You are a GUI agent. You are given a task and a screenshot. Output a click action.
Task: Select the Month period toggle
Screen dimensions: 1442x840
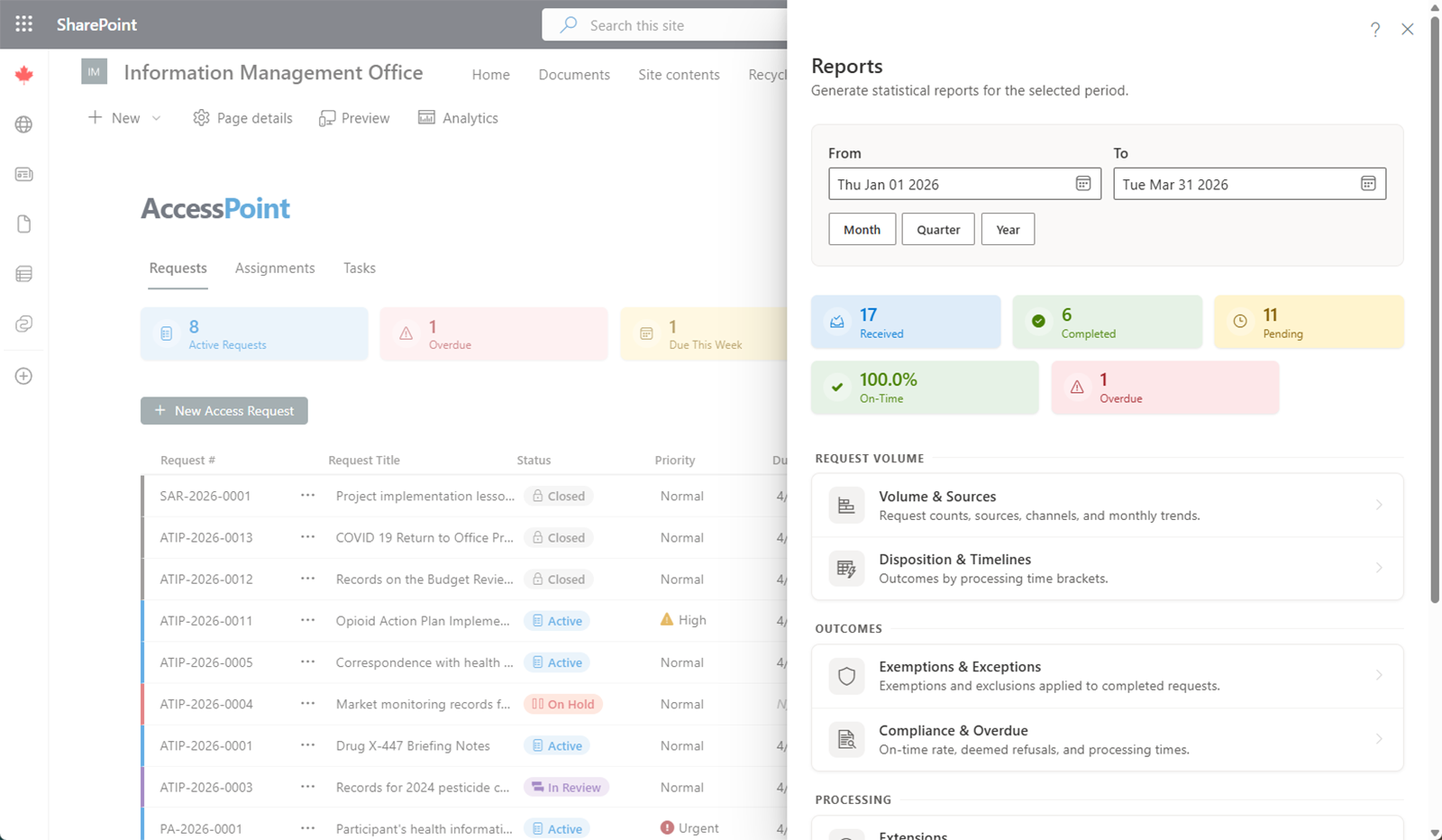862,229
